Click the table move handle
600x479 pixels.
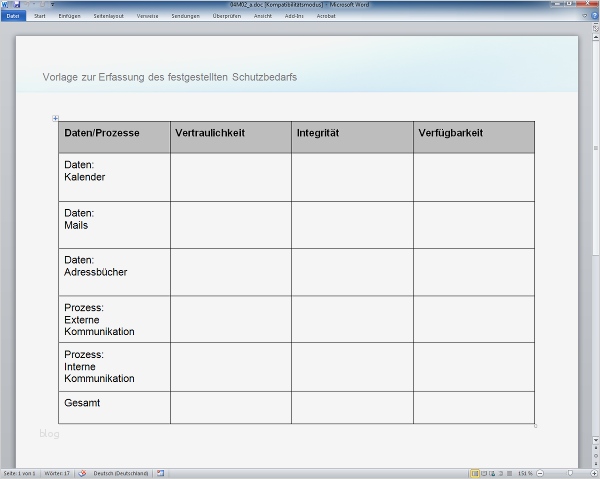tap(55, 118)
